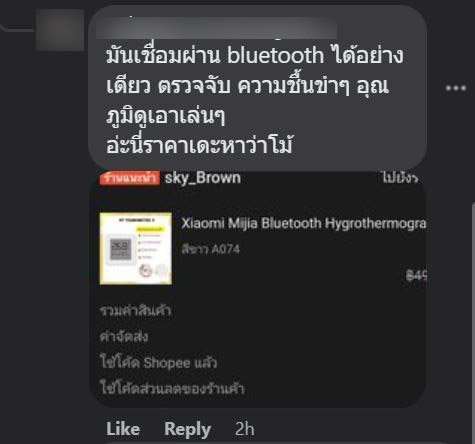Click the ไปยังร้าน link at top right

pyautogui.click(x=400, y=178)
